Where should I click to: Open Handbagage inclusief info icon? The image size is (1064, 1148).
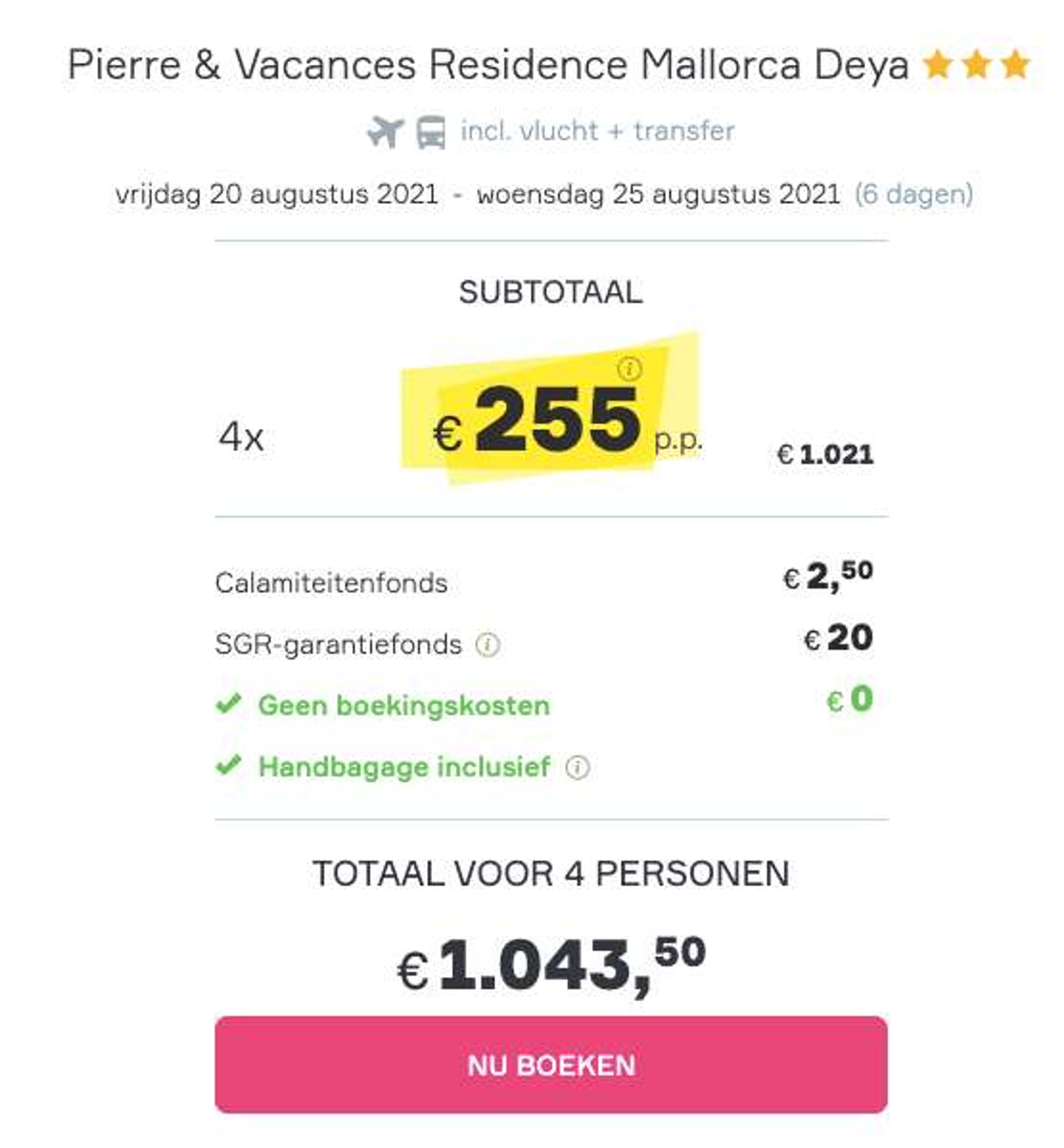pyautogui.click(x=577, y=767)
